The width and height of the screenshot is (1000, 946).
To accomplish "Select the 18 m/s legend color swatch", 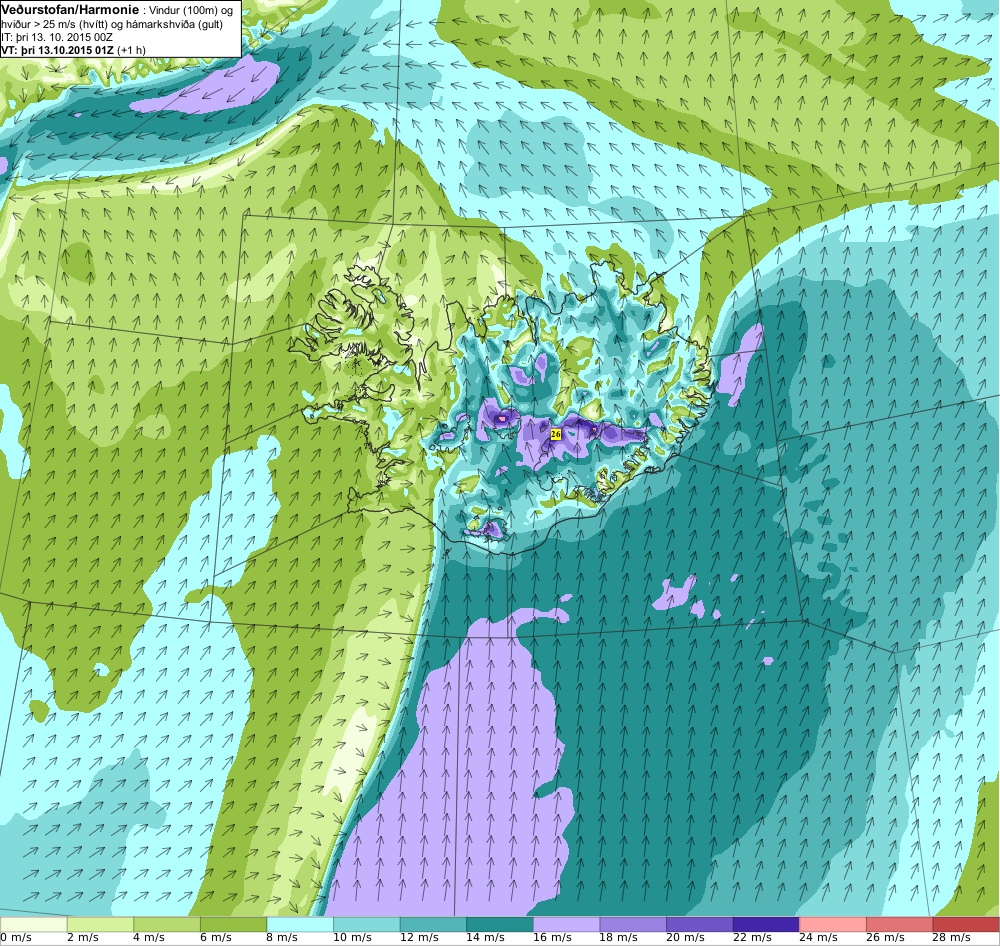I will 633,924.
